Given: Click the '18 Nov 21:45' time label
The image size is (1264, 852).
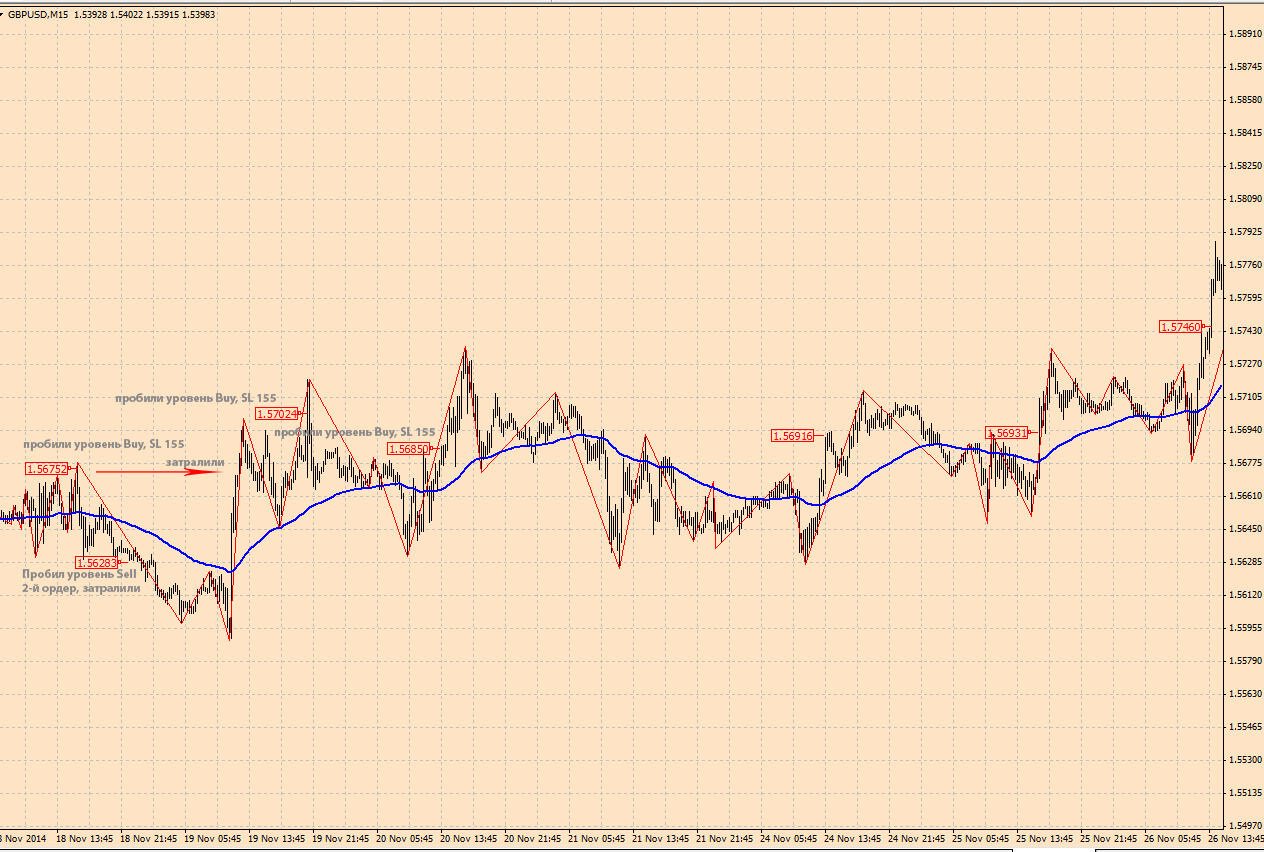Looking at the screenshot, I should (148, 838).
